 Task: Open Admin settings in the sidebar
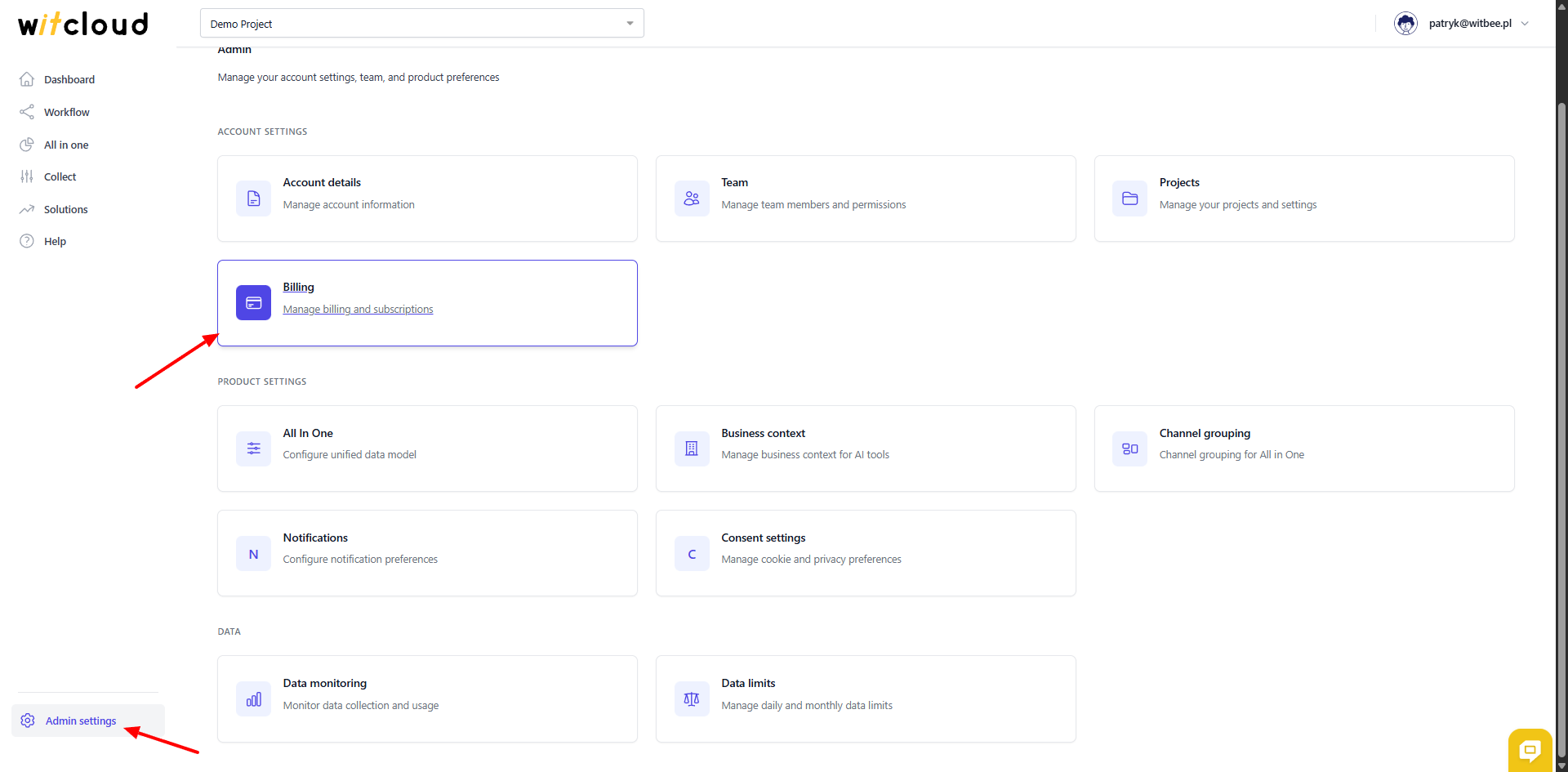[x=80, y=721]
